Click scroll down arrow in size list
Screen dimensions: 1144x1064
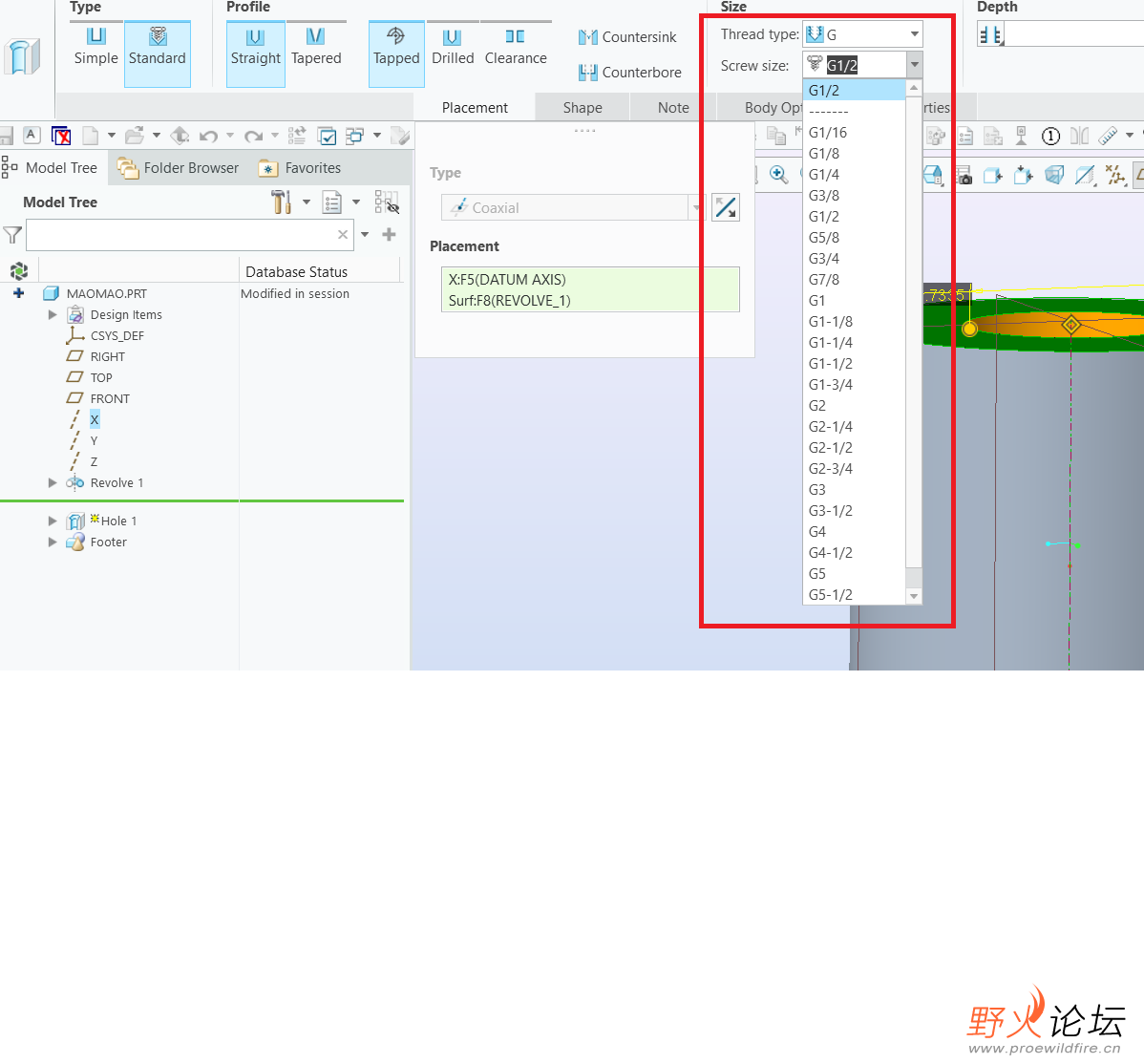(x=914, y=596)
